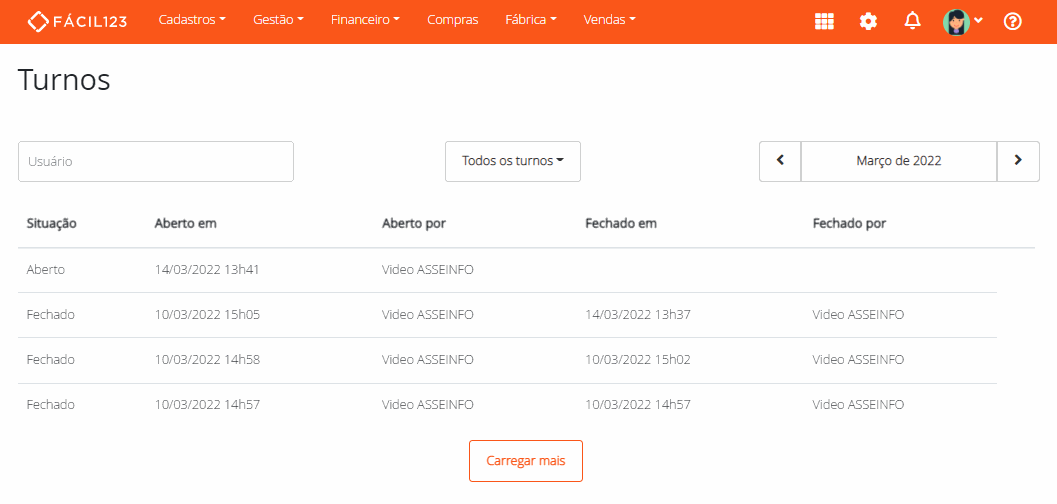Expand the Vendas menu
This screenshot has width=1057, height=504.
click(x=609, y=20)
